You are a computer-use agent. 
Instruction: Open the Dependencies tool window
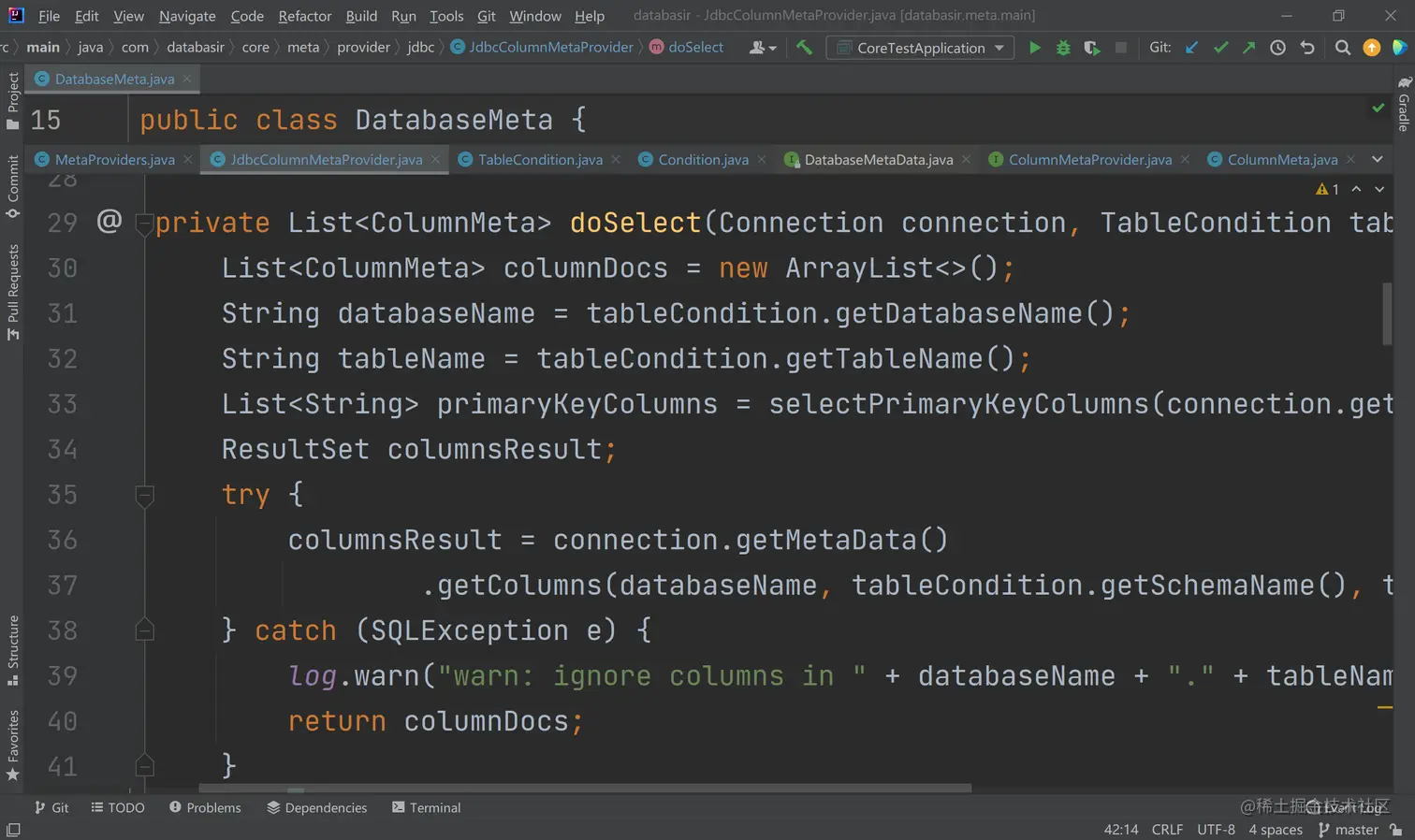(x=316, y=807)
